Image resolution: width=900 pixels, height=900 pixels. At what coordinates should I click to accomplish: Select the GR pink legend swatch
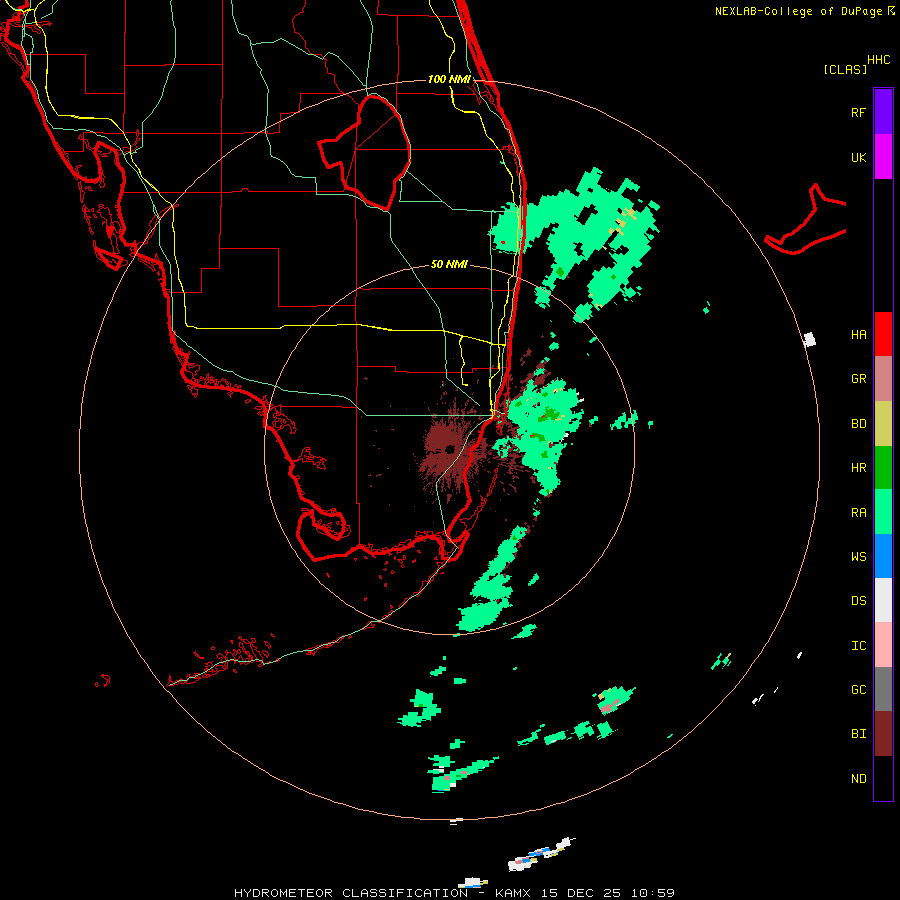(883, 379)
